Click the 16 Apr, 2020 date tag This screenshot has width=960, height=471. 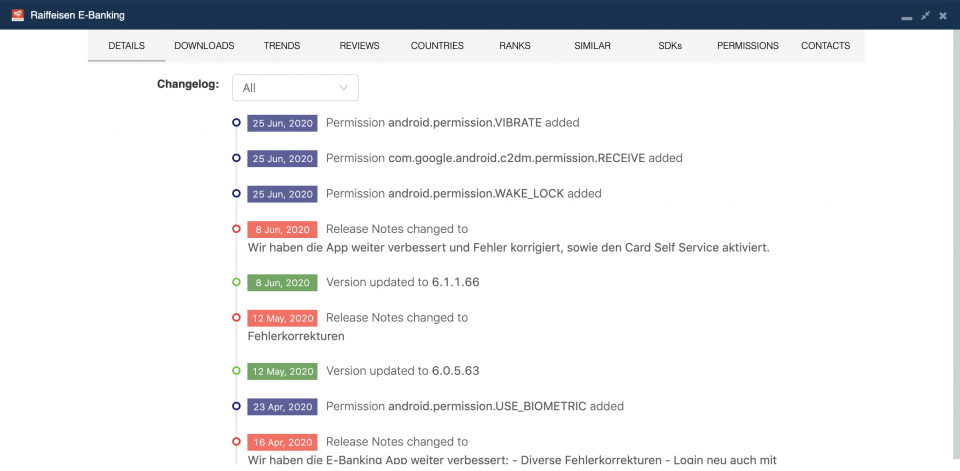coord(282,442)
